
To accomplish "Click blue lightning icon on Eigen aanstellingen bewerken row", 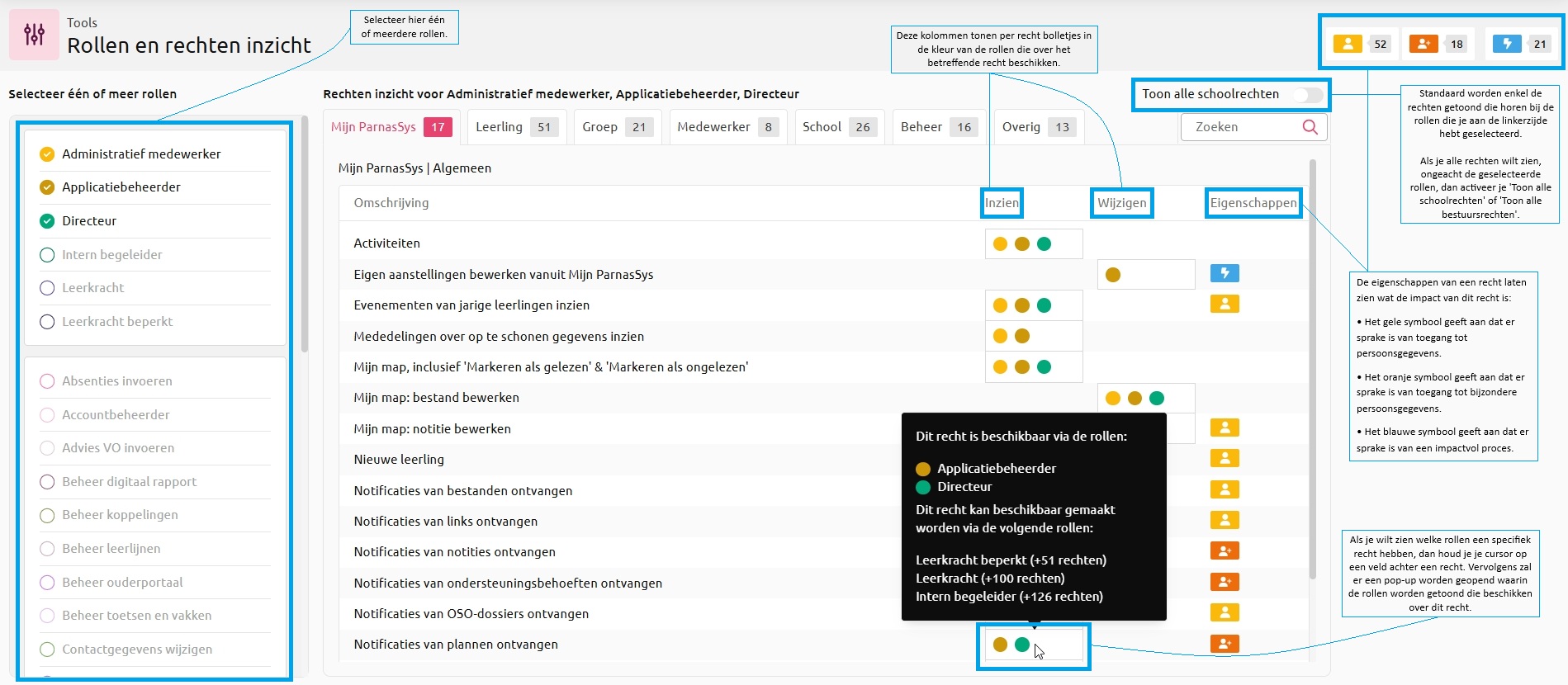I will click(x=1225, y=273).
